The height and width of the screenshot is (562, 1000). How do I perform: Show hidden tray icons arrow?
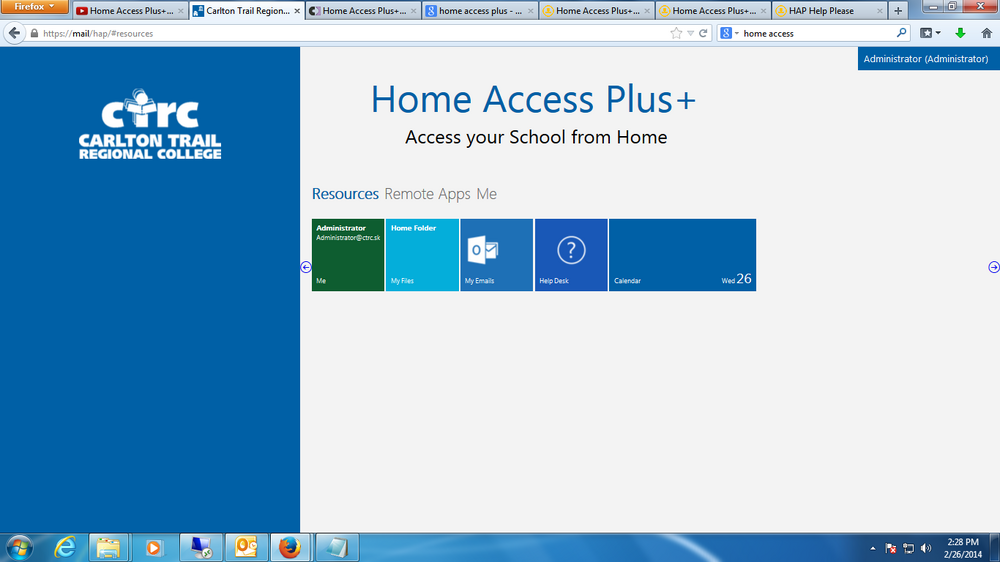[872, 549]
